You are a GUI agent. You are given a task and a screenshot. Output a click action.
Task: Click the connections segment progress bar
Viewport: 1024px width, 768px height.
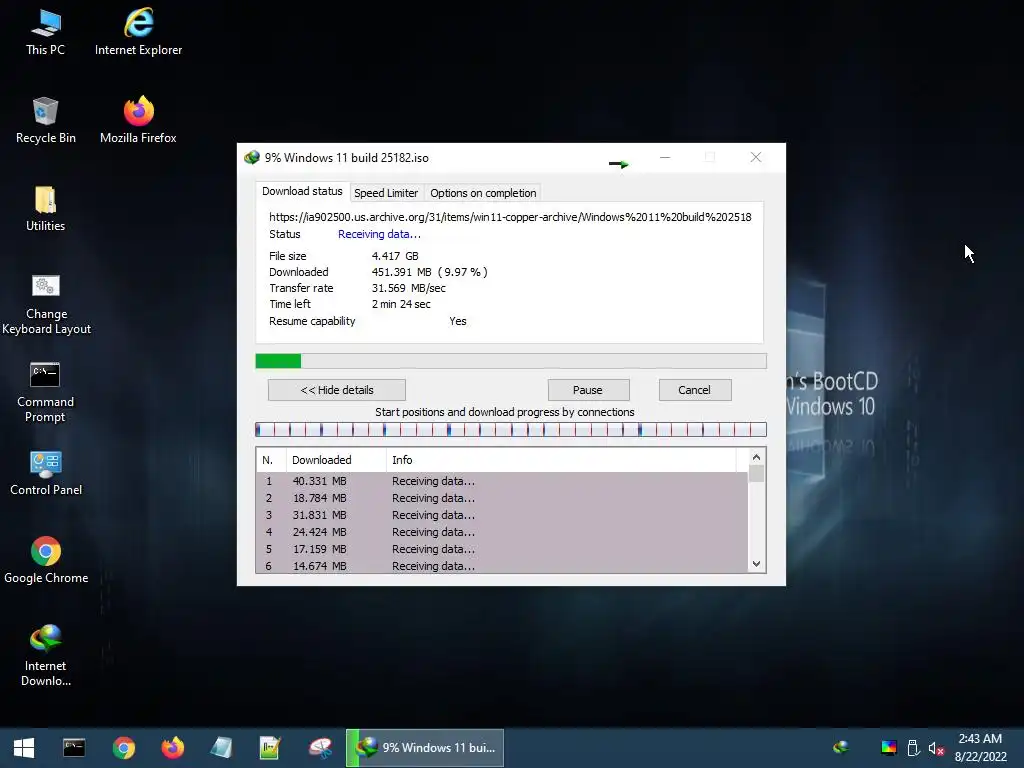pos(511,429)
